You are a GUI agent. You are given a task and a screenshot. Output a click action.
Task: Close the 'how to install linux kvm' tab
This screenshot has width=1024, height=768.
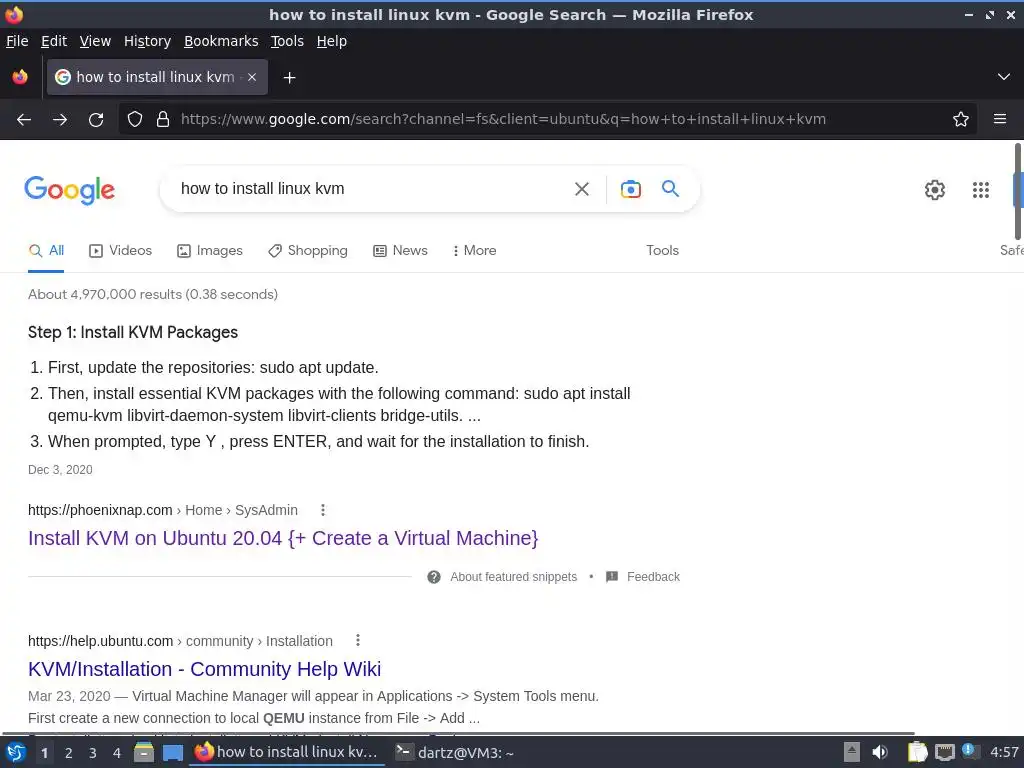[x=252, y=77]
